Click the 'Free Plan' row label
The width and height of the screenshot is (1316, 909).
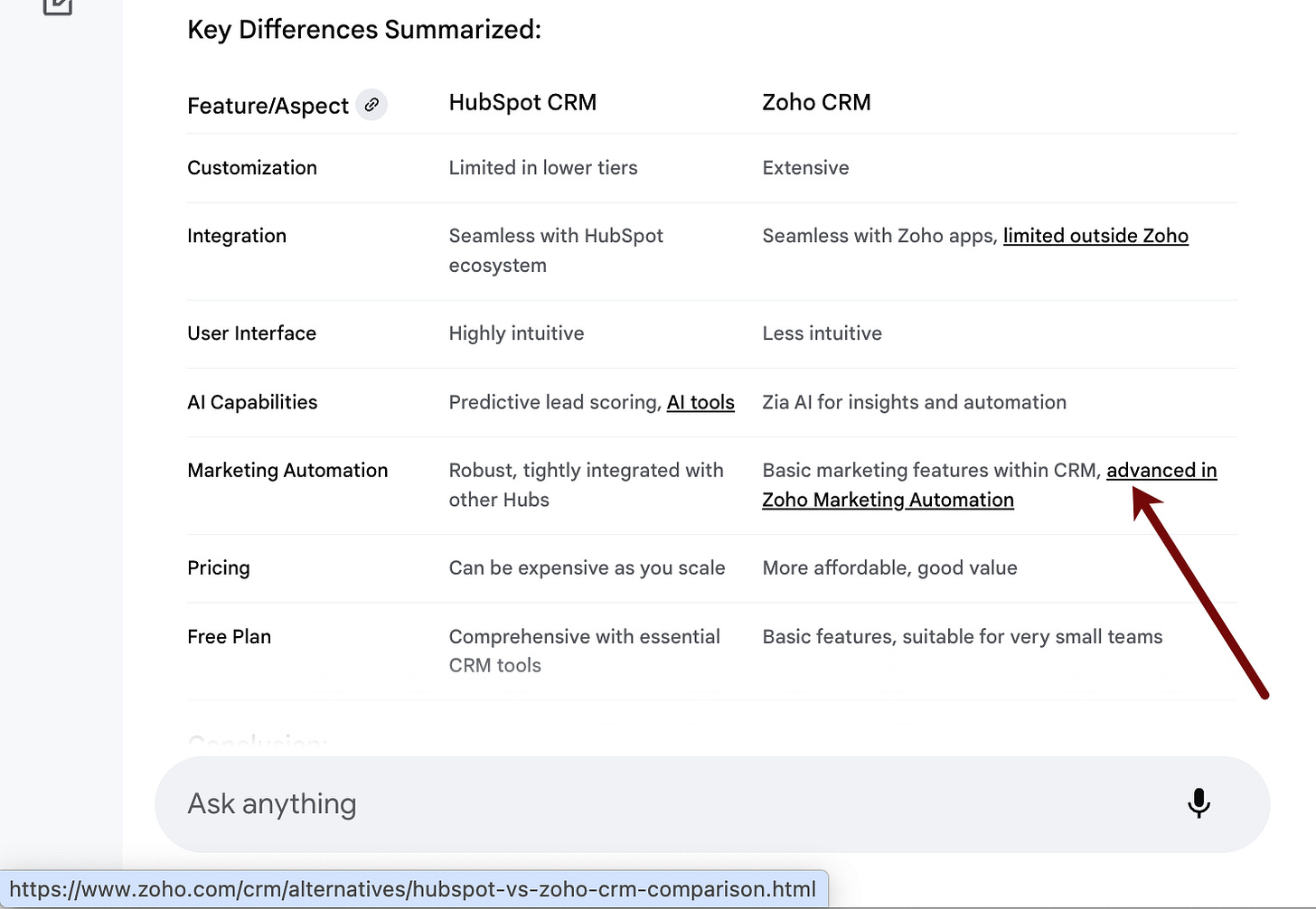point(229,637)
